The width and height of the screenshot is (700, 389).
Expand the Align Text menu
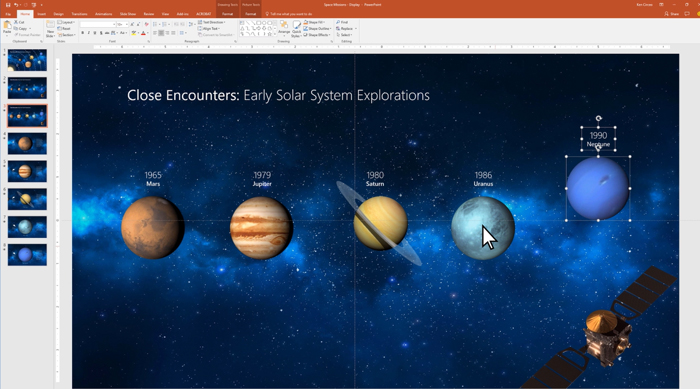tap(209, 29)
